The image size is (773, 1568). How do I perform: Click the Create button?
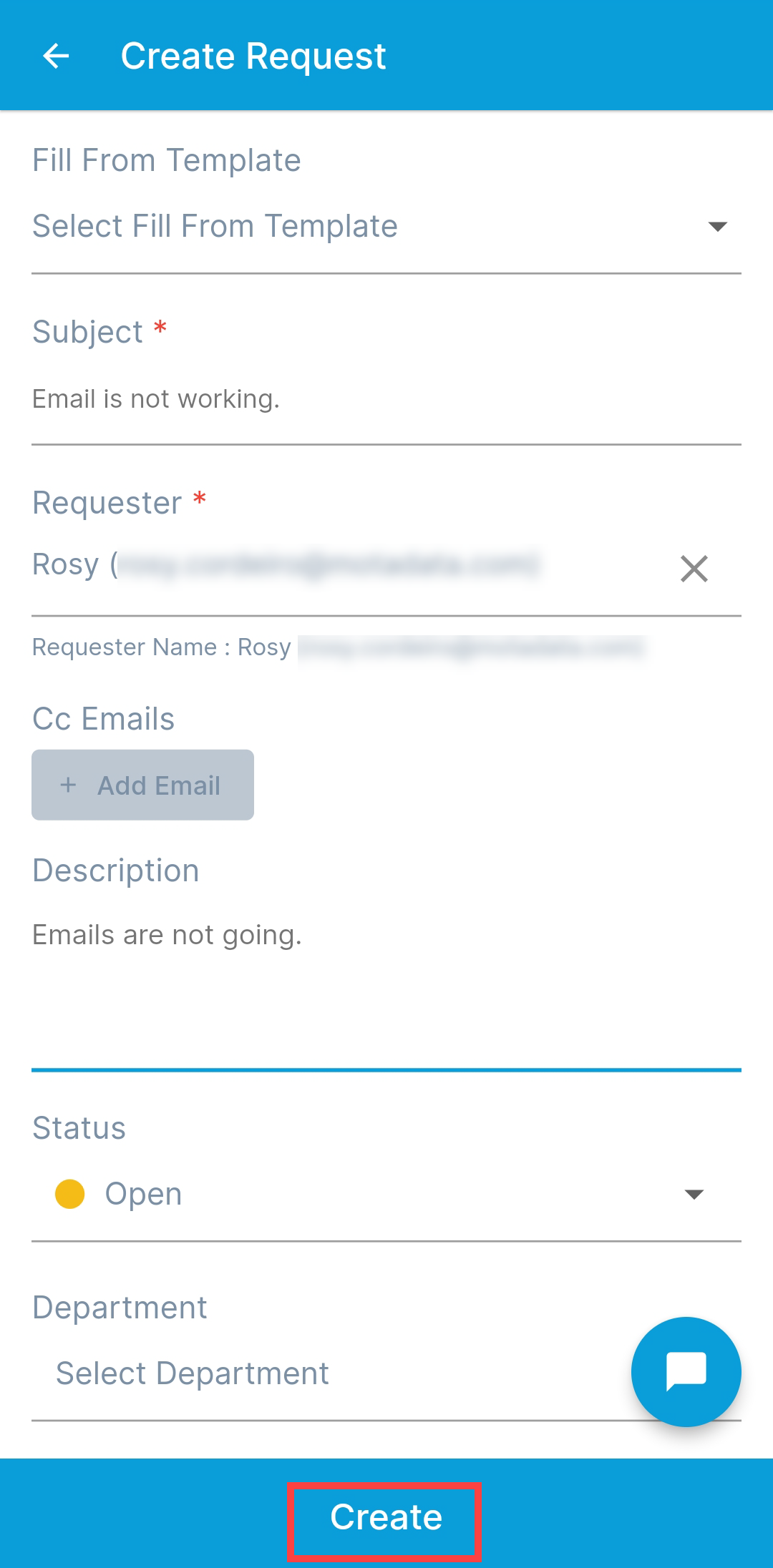(385, 1519)
